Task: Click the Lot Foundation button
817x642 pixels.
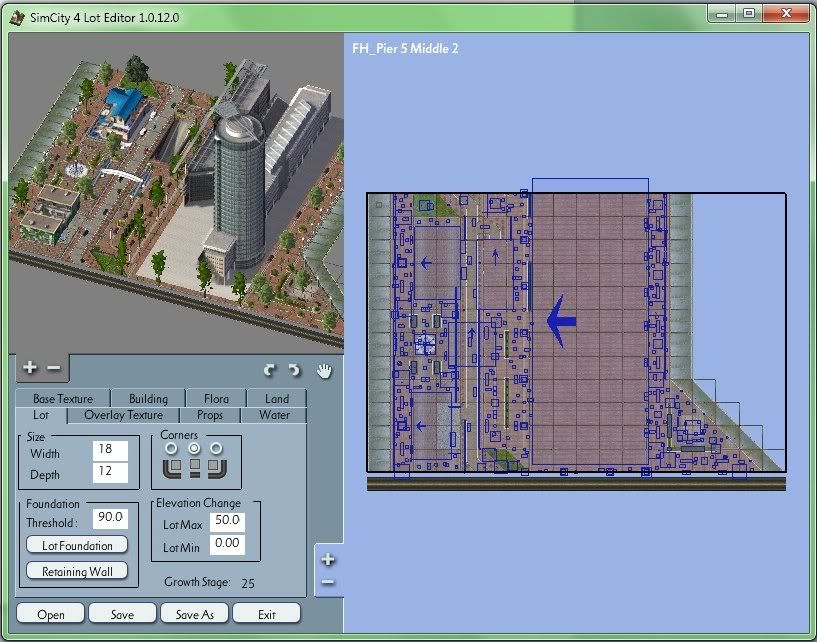Action: click(x=77, y=545)
